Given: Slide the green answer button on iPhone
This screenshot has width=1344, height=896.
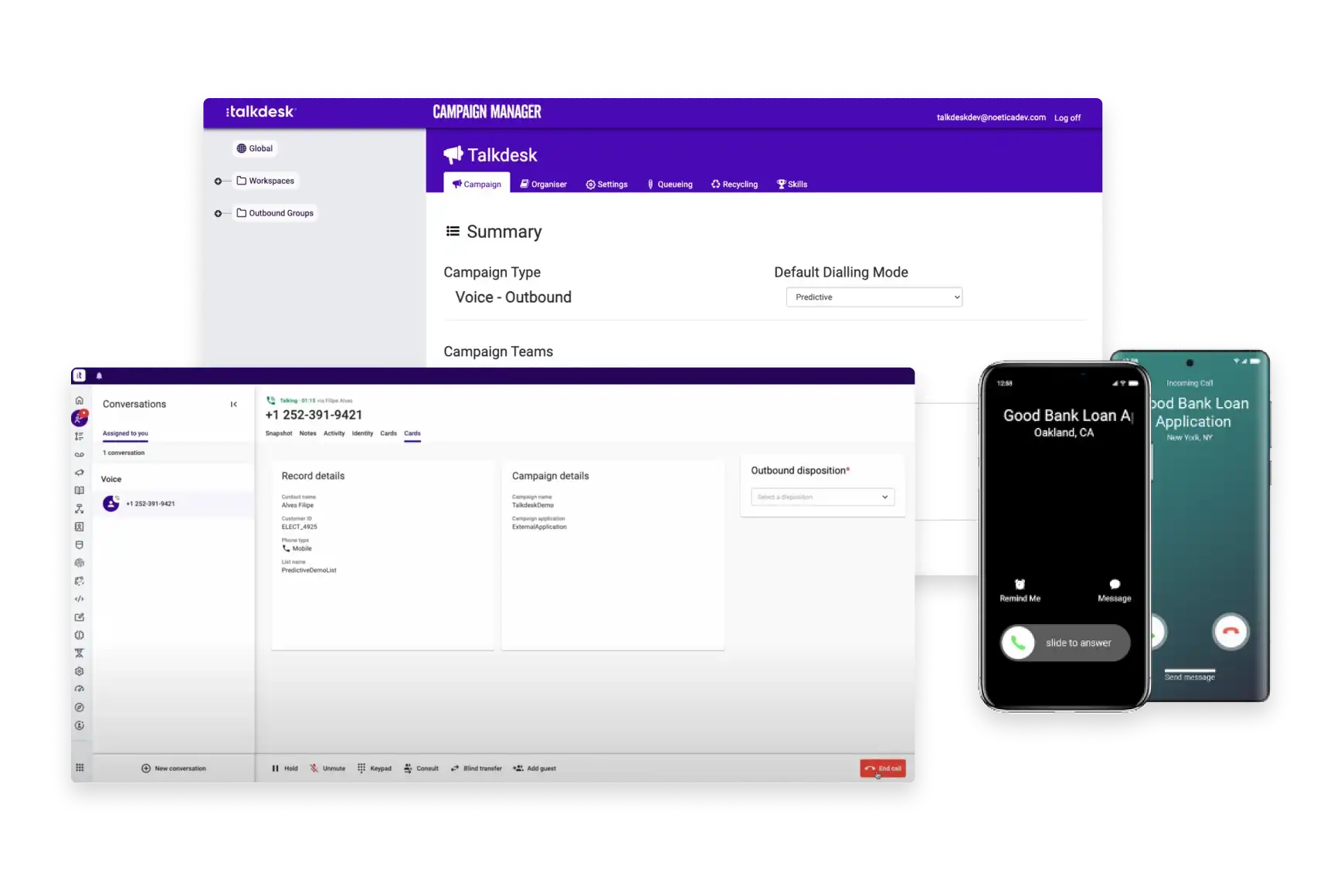Looking at the screenshot, I should coord(1018,643).
